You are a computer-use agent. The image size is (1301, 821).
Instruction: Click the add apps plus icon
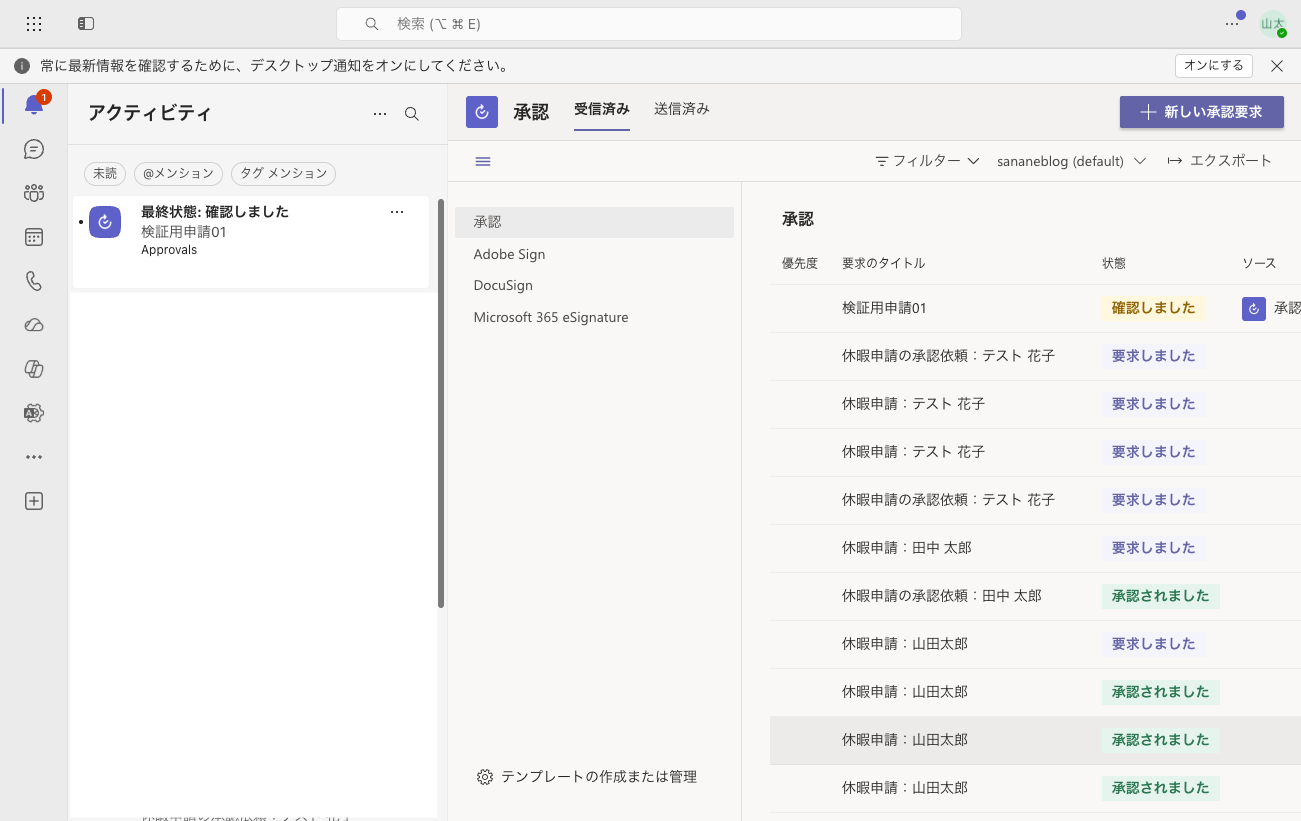[34, 501]
